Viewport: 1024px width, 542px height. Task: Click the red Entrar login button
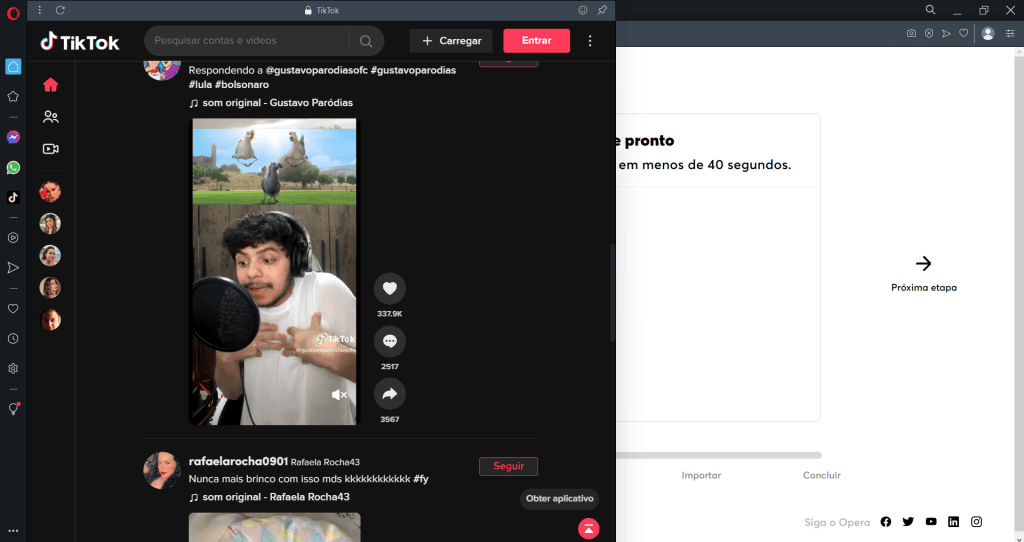[536, 40]
